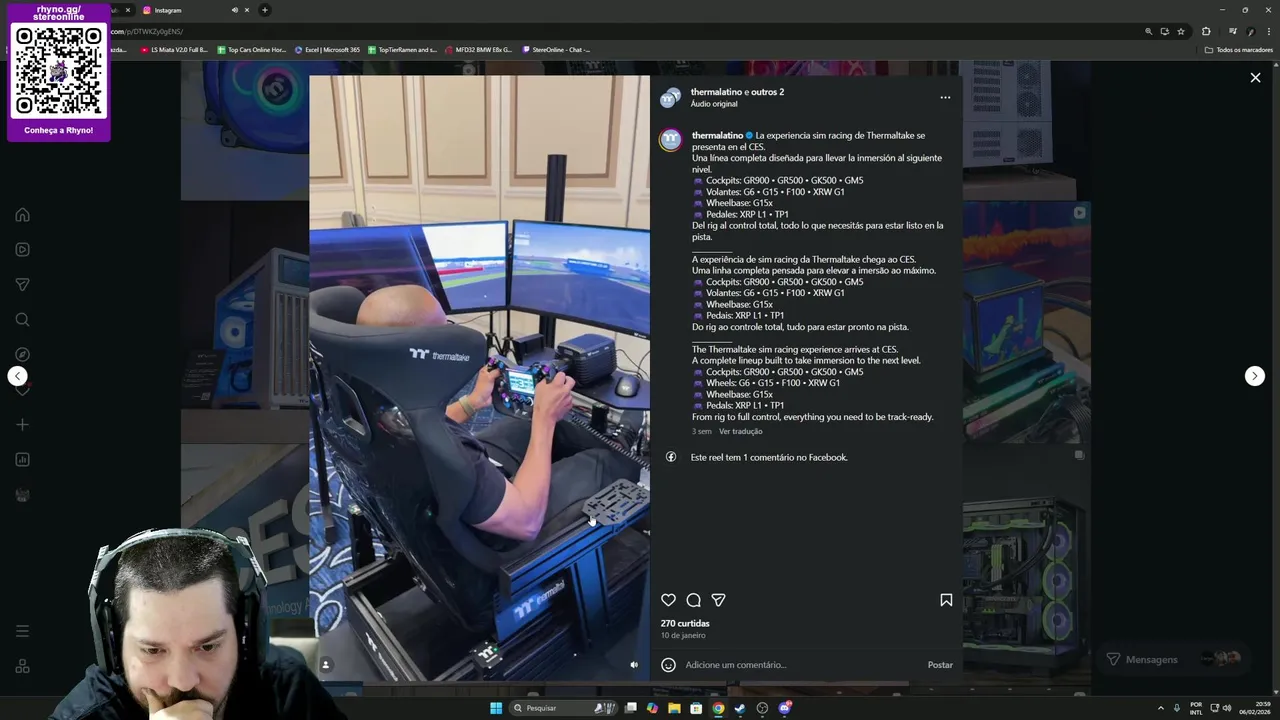Bookmark this page with the star icon
Viewport: 1280px width, 720px height.
[1180, 31]
